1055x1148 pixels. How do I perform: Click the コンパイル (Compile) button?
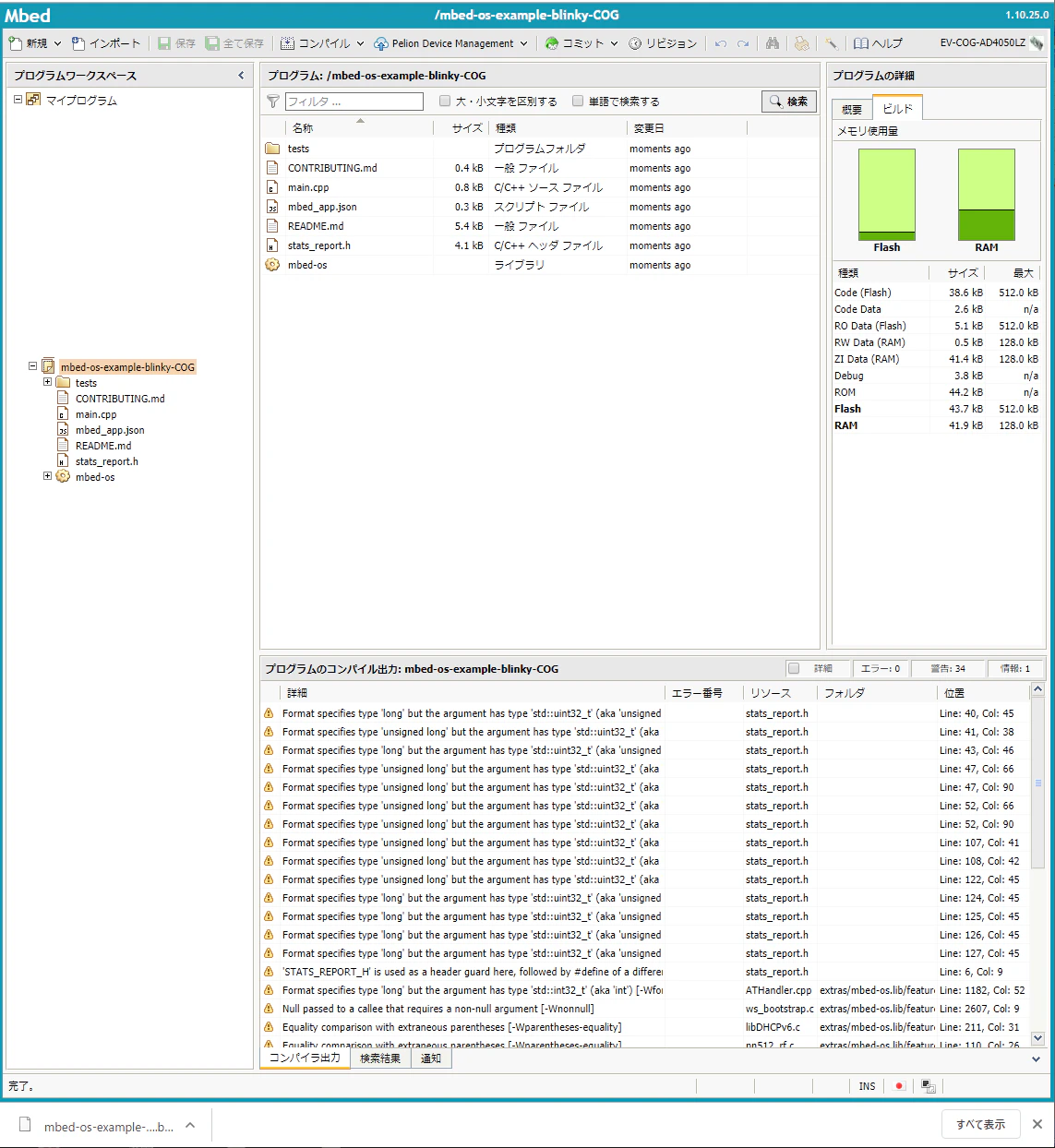coord(315,43)
